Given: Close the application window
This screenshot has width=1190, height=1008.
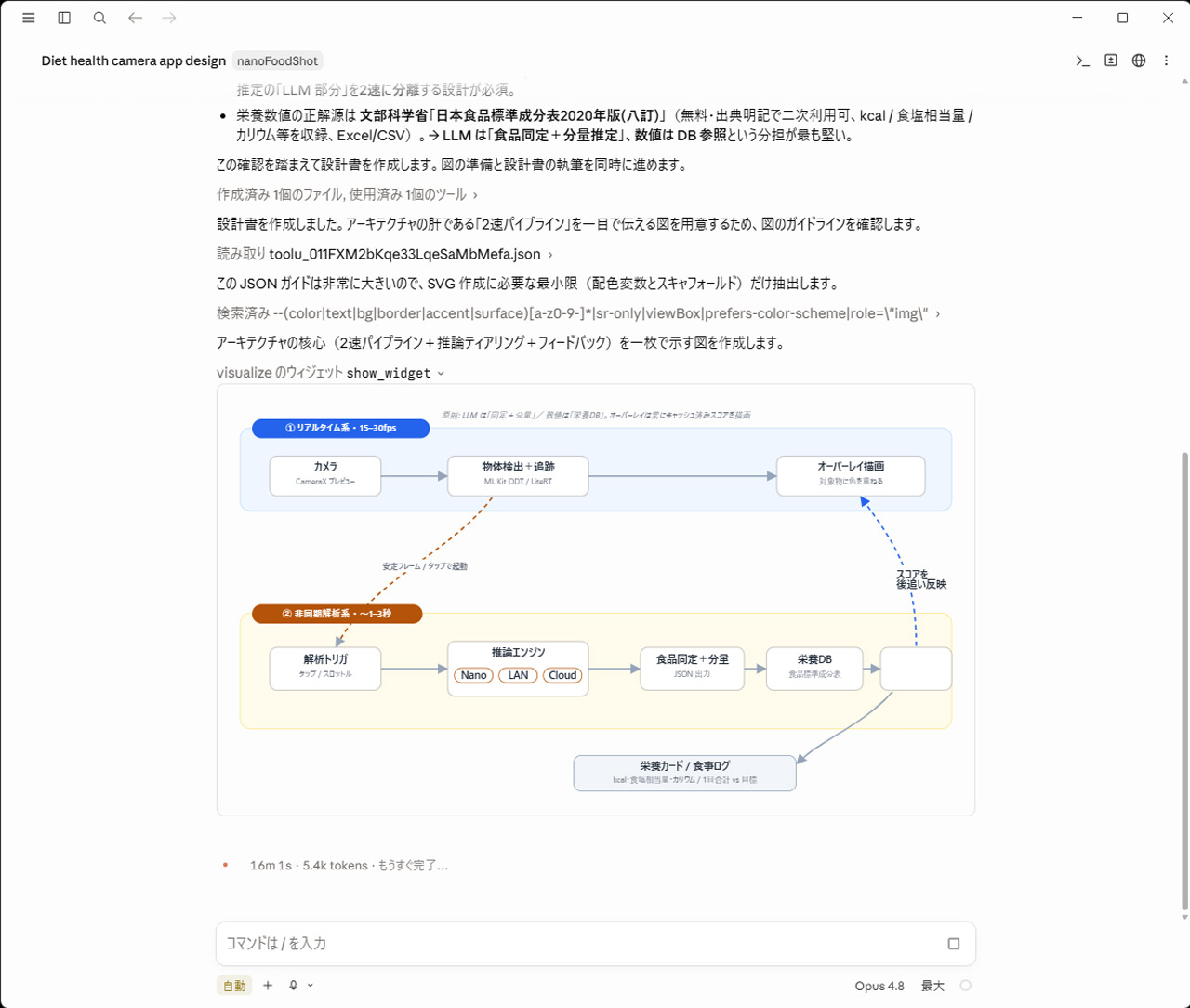Looking at the screenshot, I should (1168, 18).
